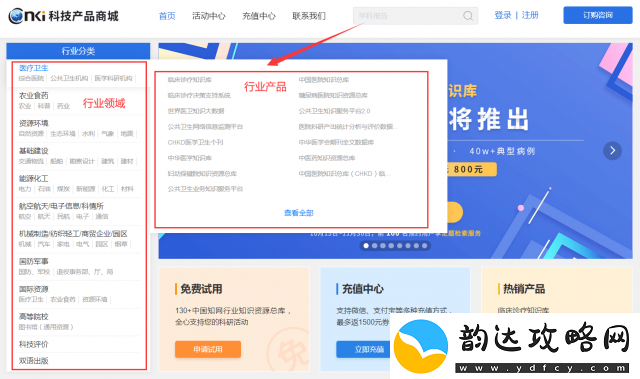Click the 查看全部 link

299,213
